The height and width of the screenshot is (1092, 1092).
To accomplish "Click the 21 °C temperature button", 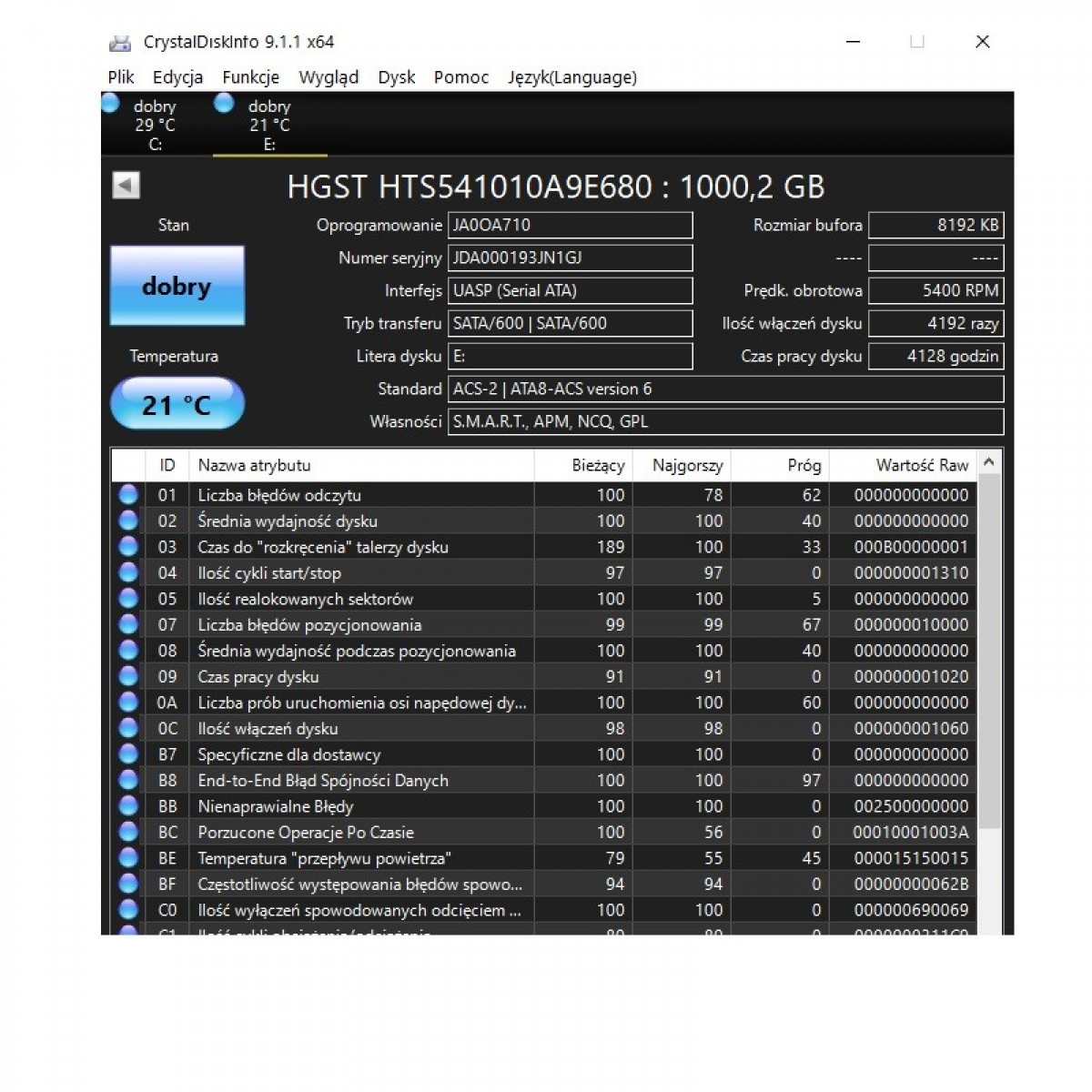I will tap(177, 404).
